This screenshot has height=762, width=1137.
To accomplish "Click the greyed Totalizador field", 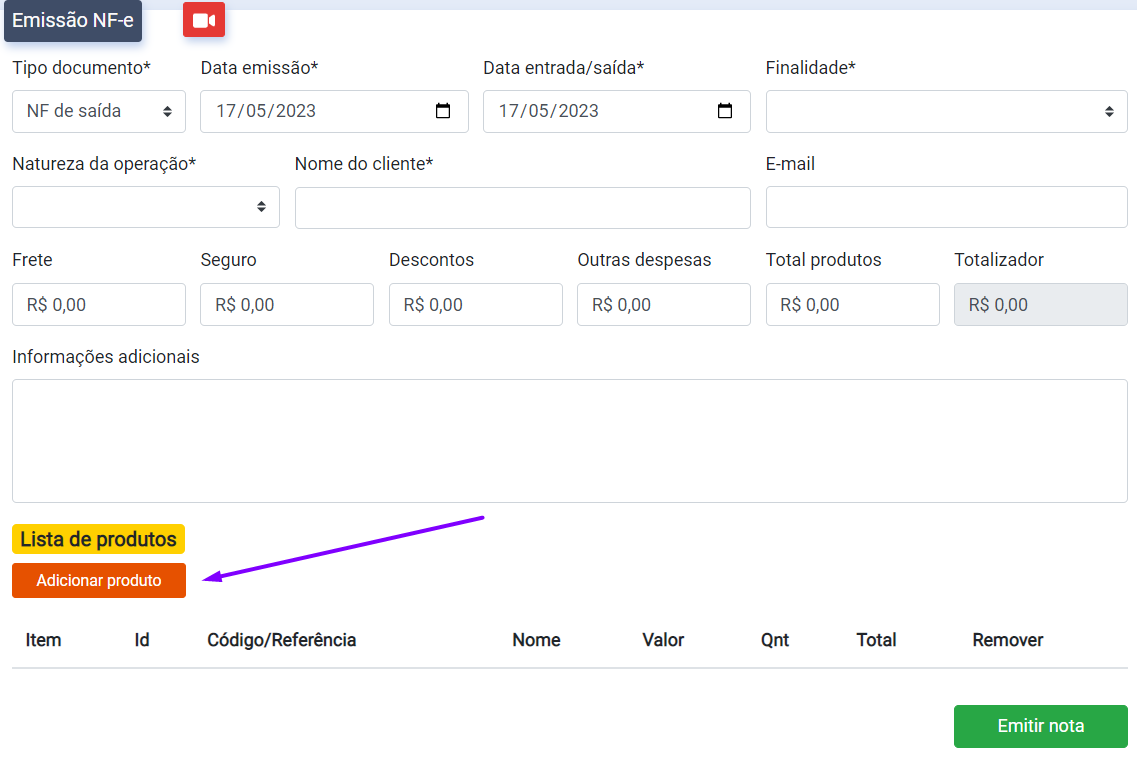I will pos(1040,304).
